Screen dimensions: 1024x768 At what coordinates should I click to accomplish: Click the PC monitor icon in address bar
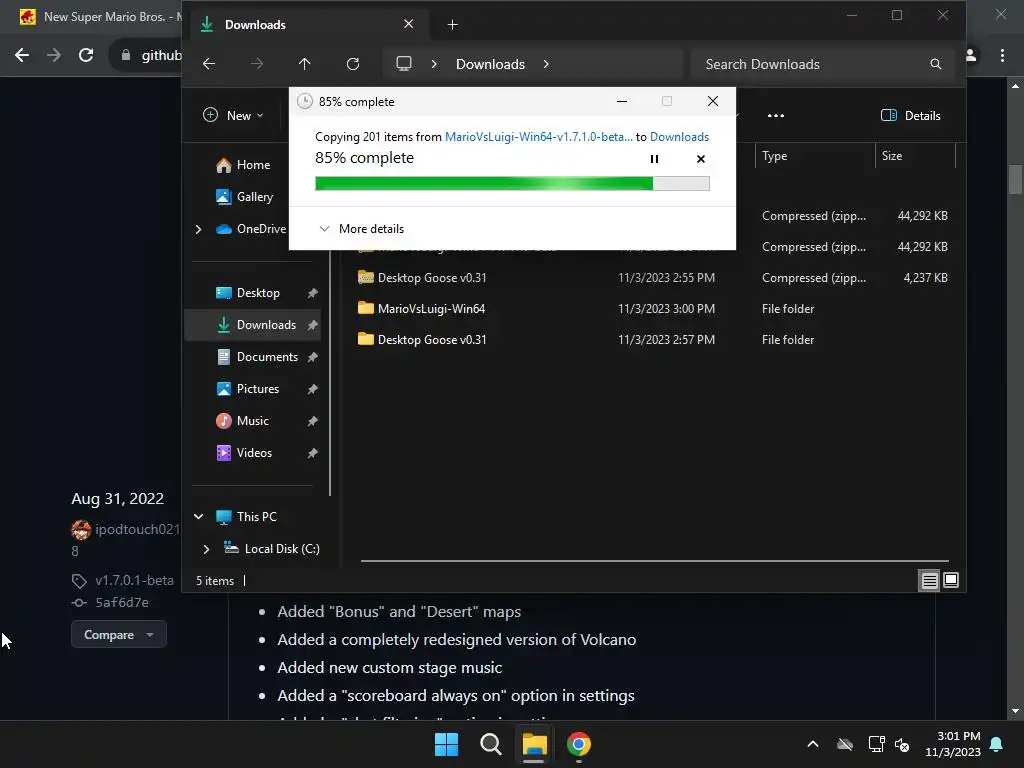[404, 64]
